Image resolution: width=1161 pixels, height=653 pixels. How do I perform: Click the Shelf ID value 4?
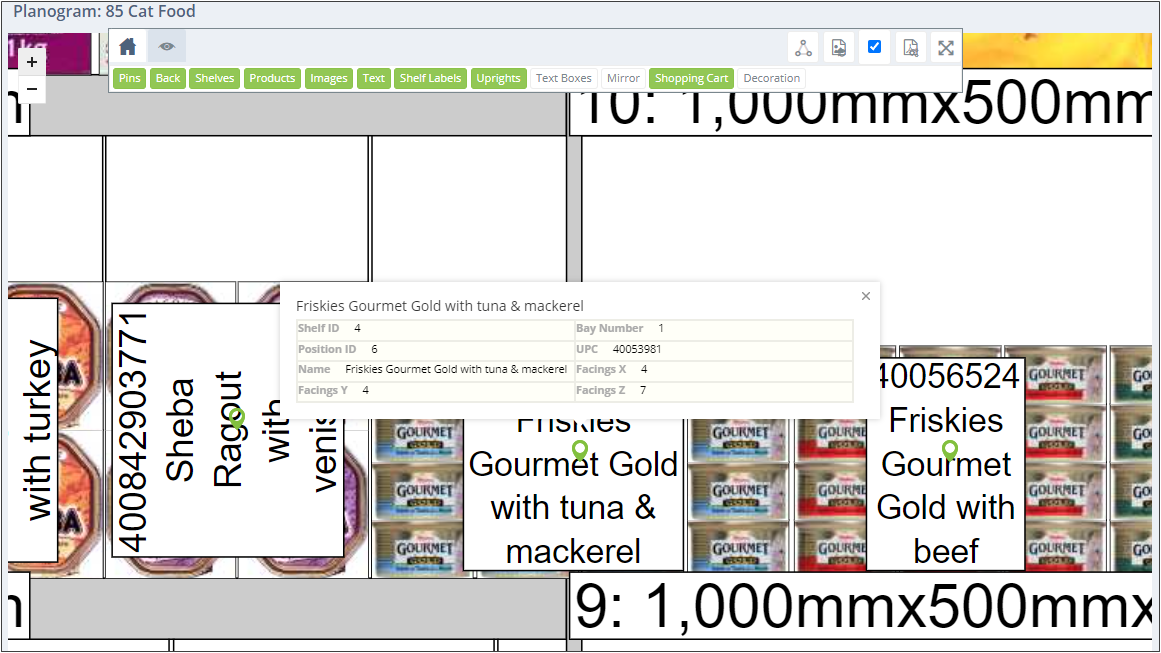pyautogui.click(x=357, y=328)
